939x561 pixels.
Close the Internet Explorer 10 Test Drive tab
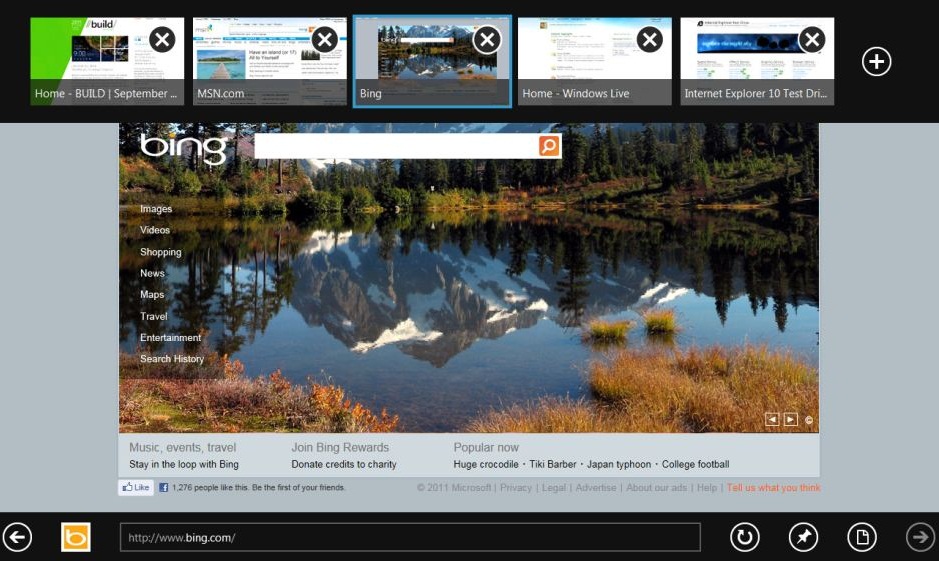pyautogui.click(x=812, y=40)
